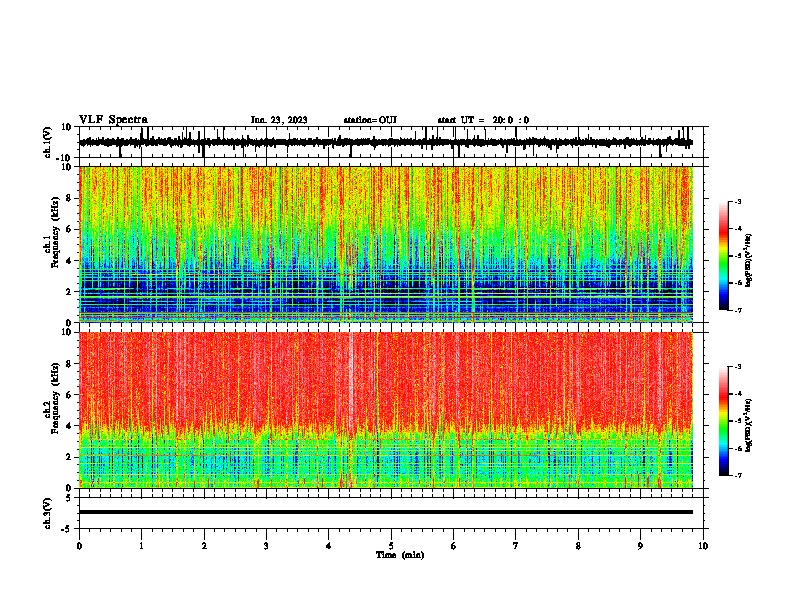Screen dimensions: 792x612
Task: Click the ch.3(V) axis label
Action: (48, 513)
